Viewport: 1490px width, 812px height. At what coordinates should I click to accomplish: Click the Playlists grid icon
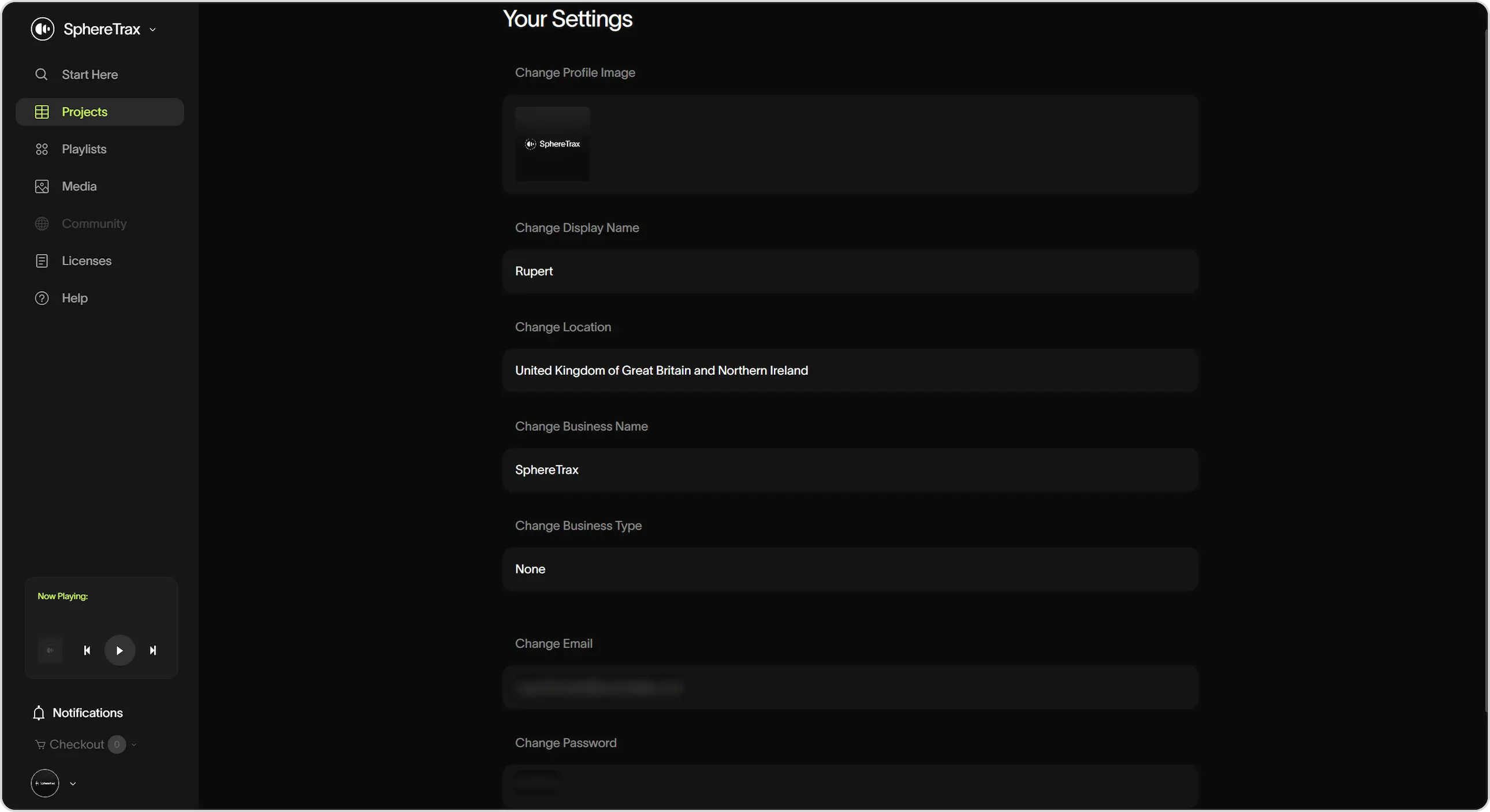coord(42,149)
